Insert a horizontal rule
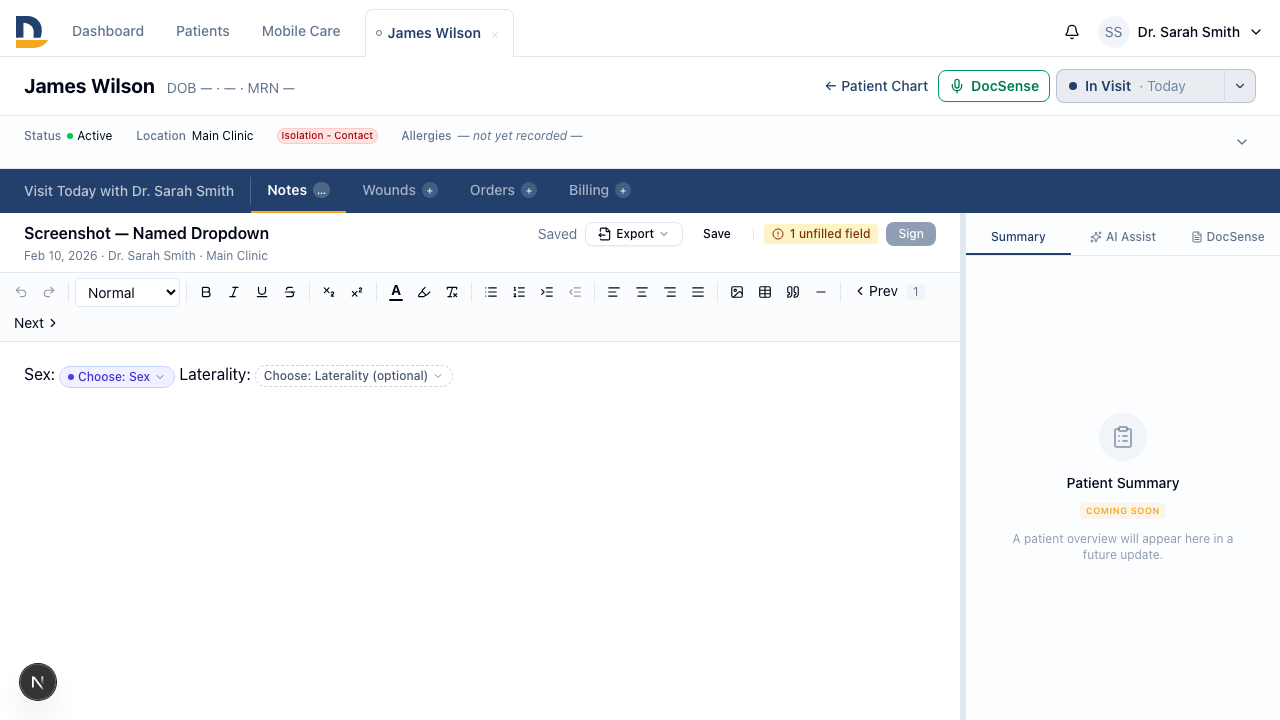 coord(821,292)
